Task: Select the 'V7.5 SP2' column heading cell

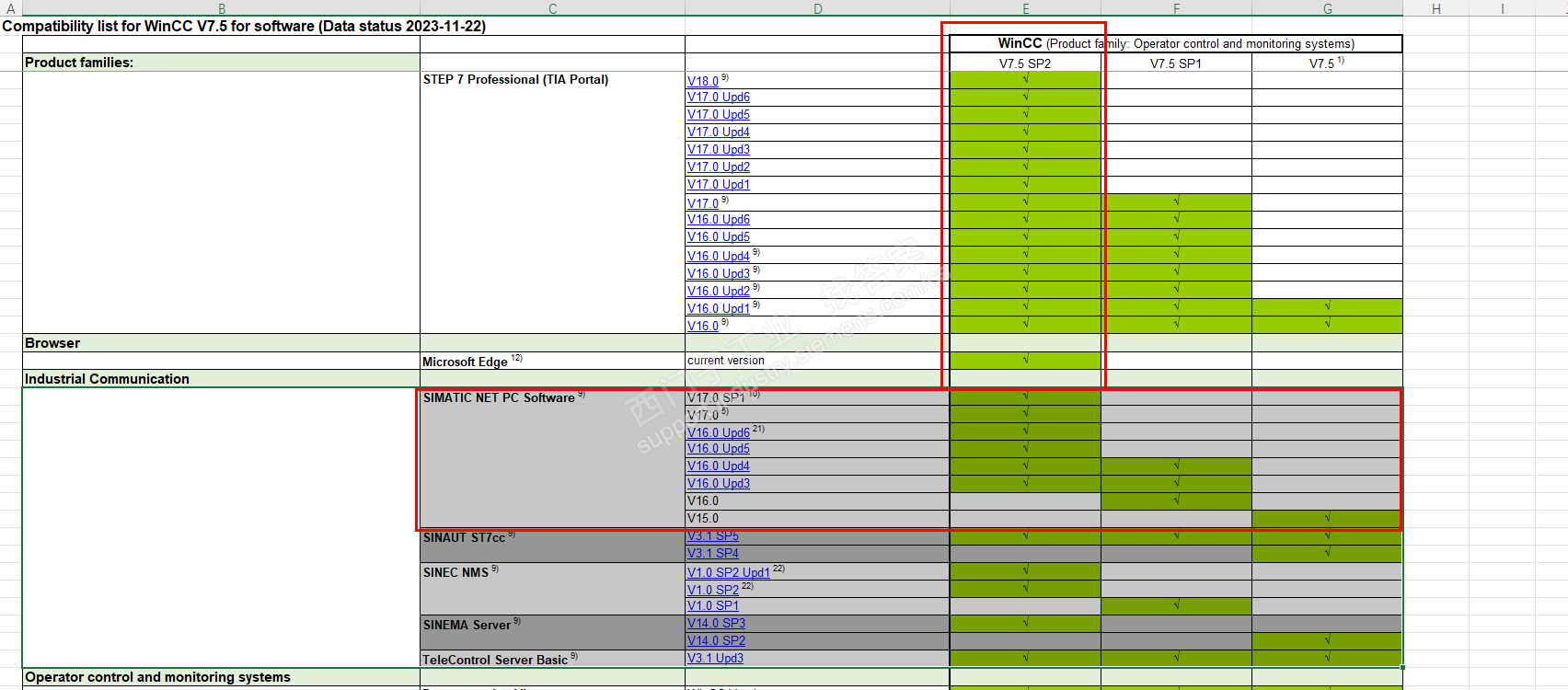Action: point(1026,63)
